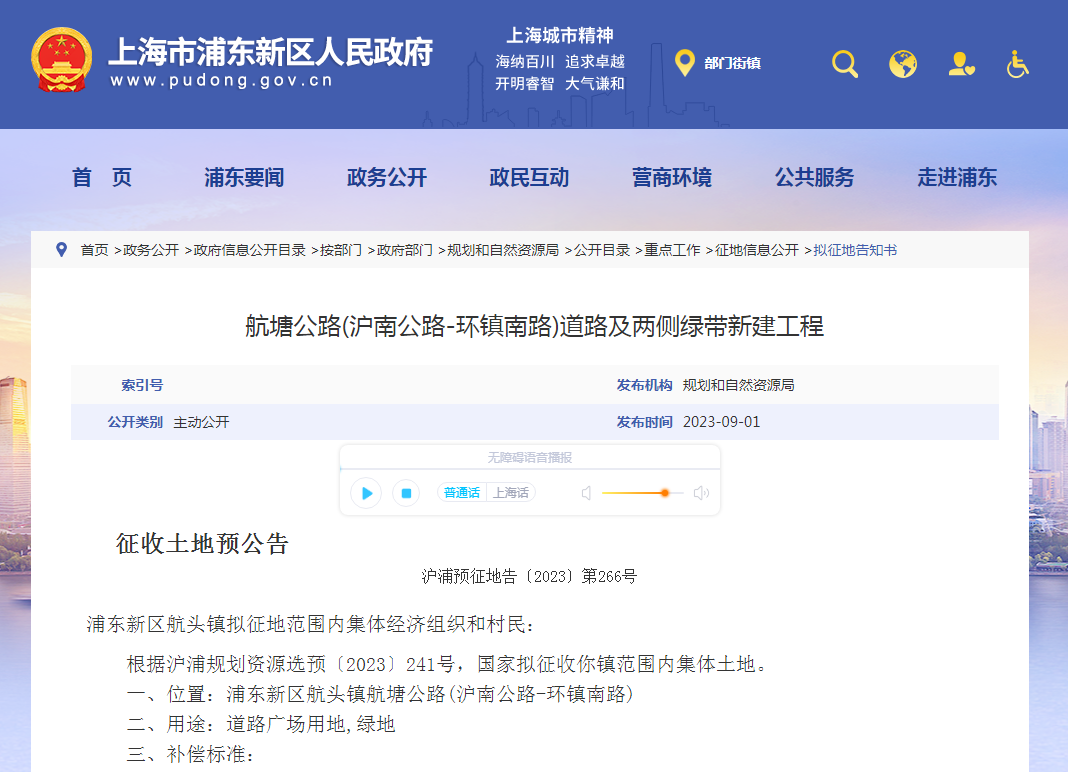Image resolution: width=1068 pixels, height=772 pixels.
Task: Play the accessibility voice broadcast
Action: click(366, 493)
